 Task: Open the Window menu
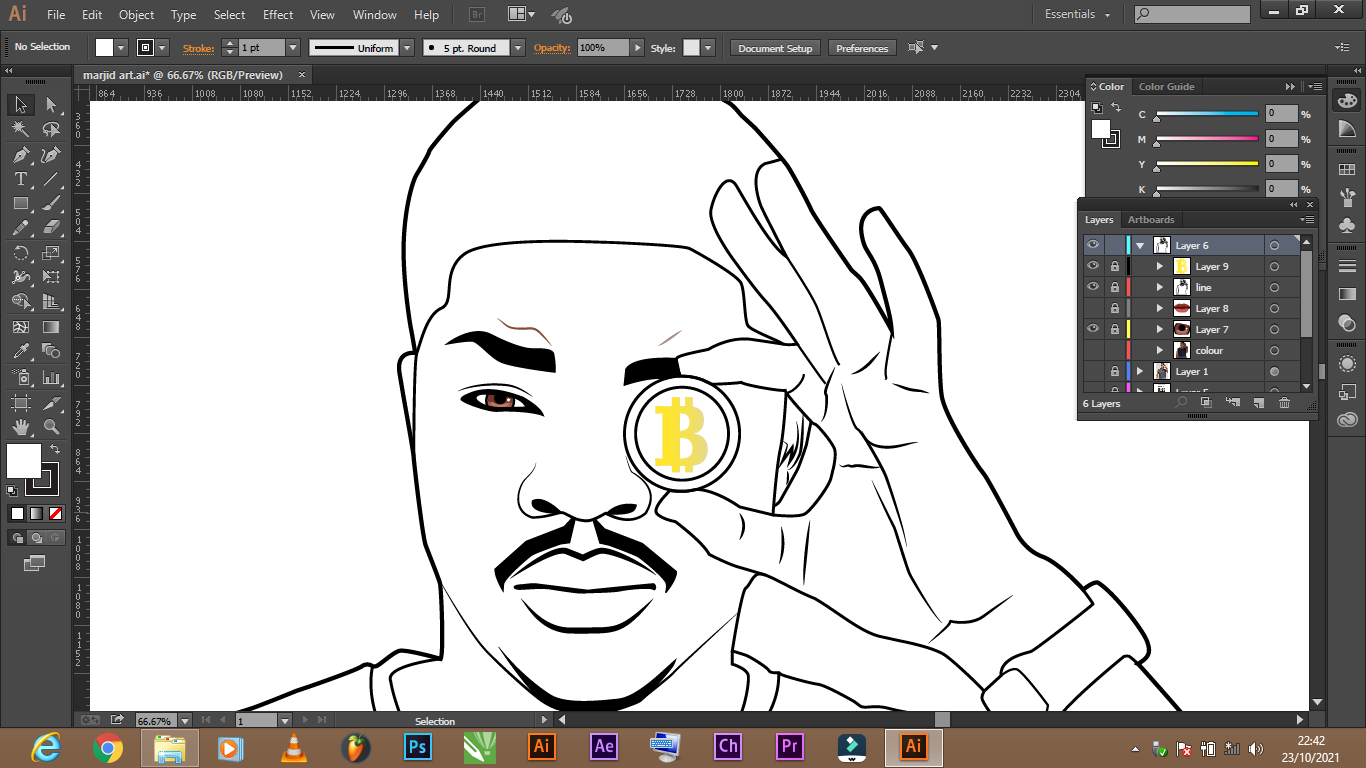point(375,15)
